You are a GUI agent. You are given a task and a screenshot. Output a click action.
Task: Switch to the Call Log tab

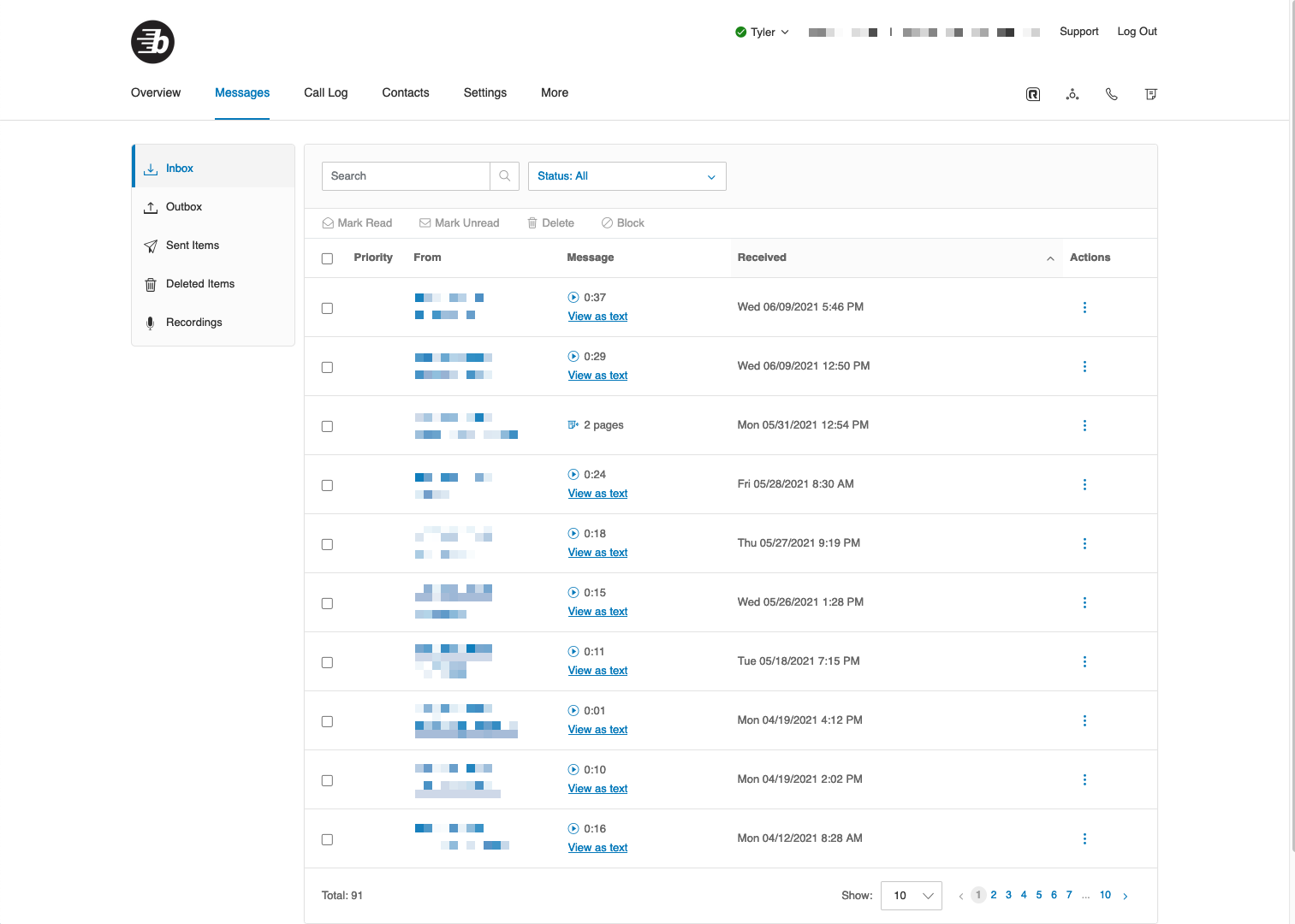tap(325, 93)
